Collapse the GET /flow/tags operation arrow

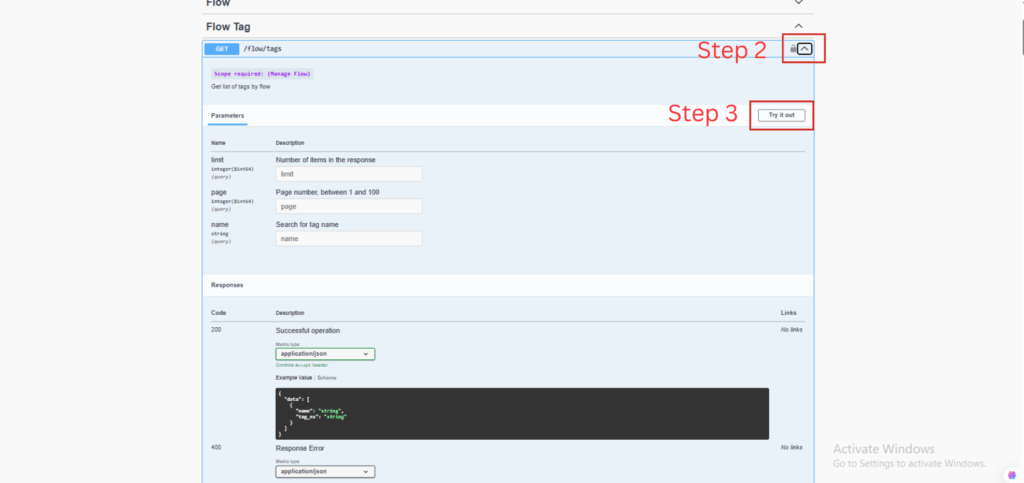click(x=805, y=48)
